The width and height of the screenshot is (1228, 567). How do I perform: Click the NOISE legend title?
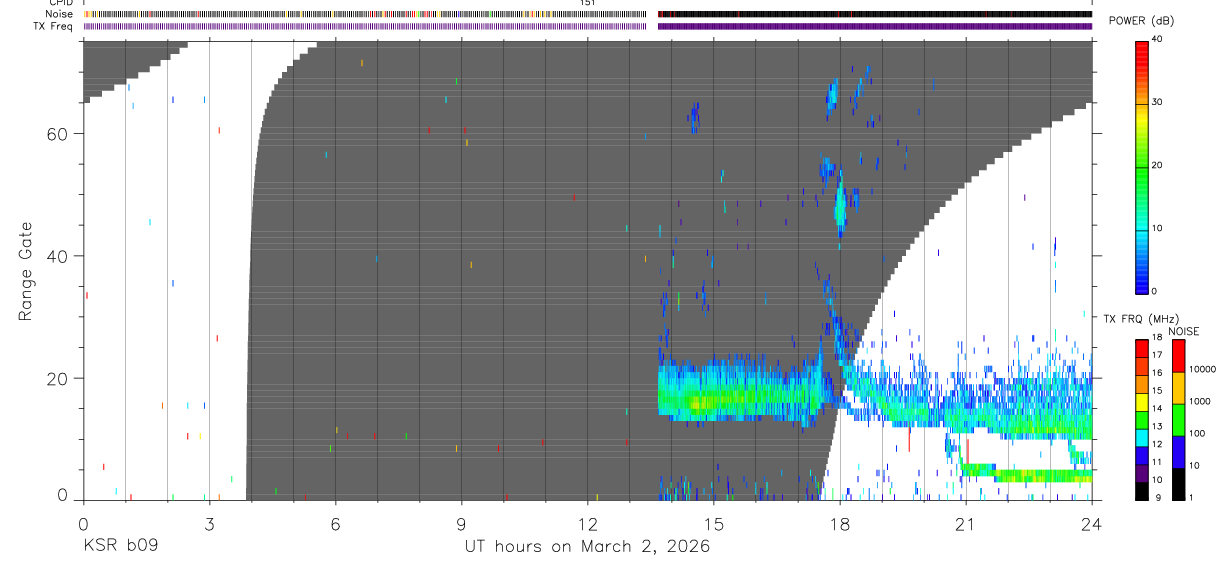click(x=1184, y=332)
